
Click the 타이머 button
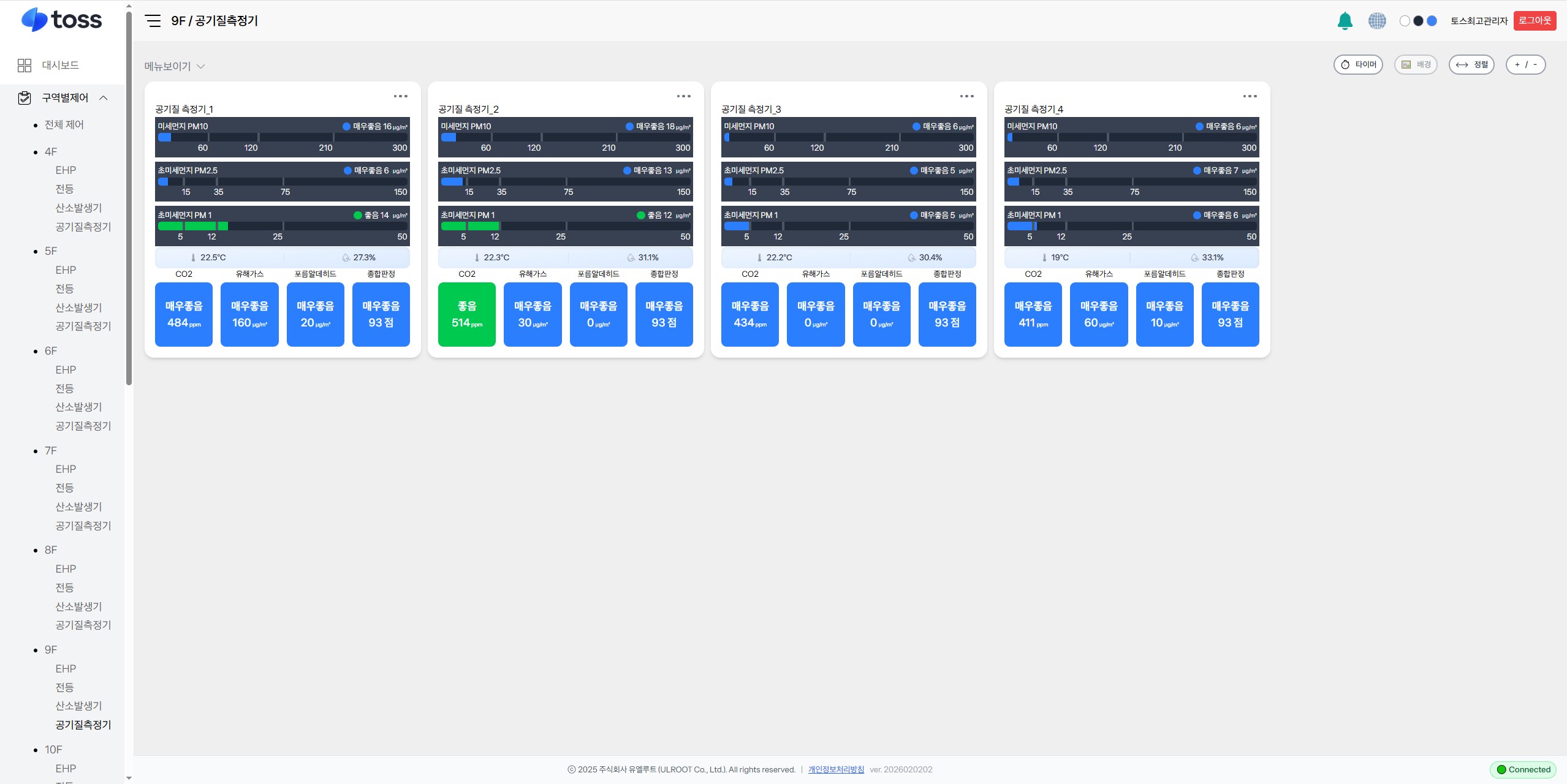[x=1358, y=65]
